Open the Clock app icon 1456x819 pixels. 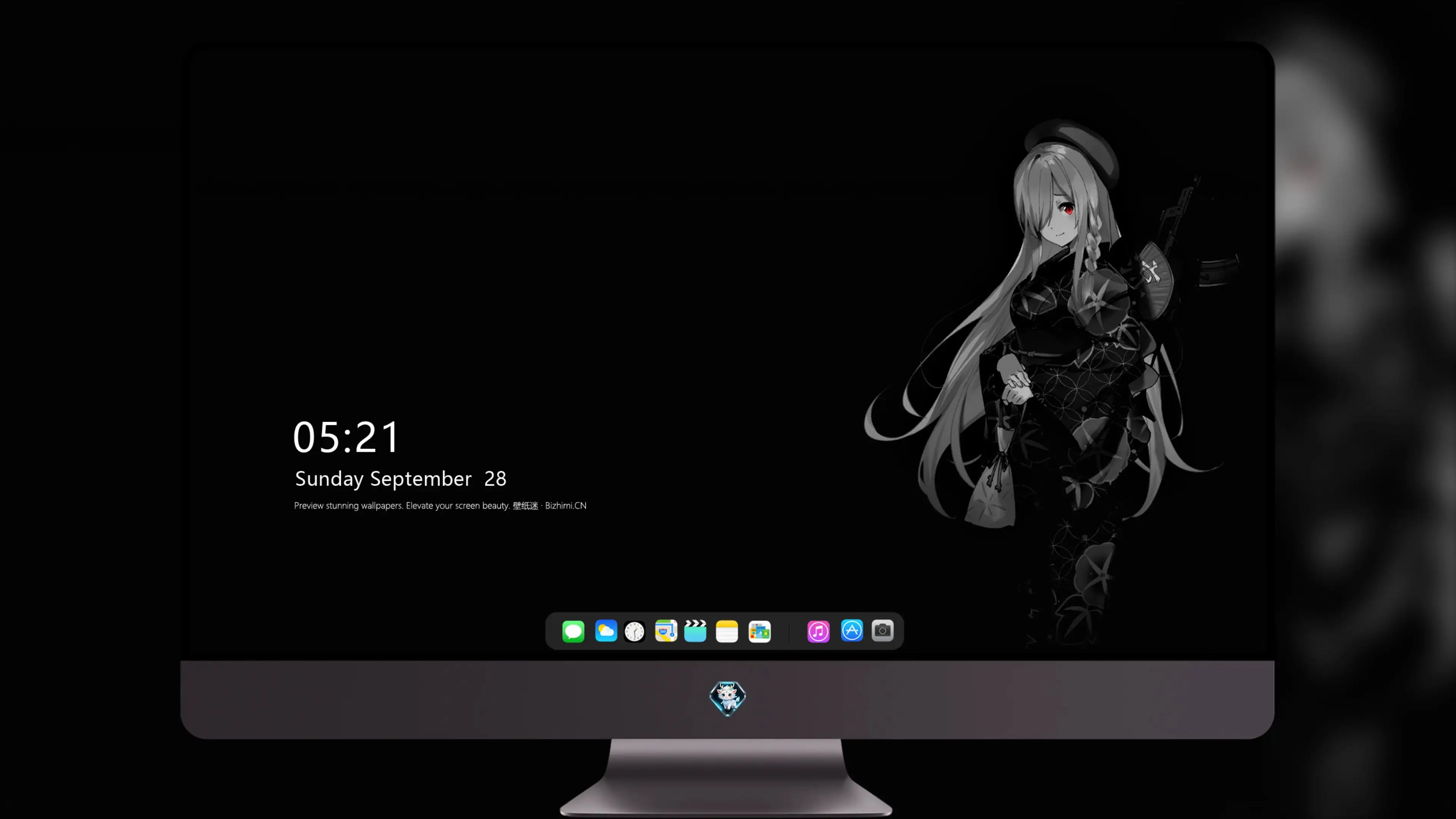(x=634, y=631)
